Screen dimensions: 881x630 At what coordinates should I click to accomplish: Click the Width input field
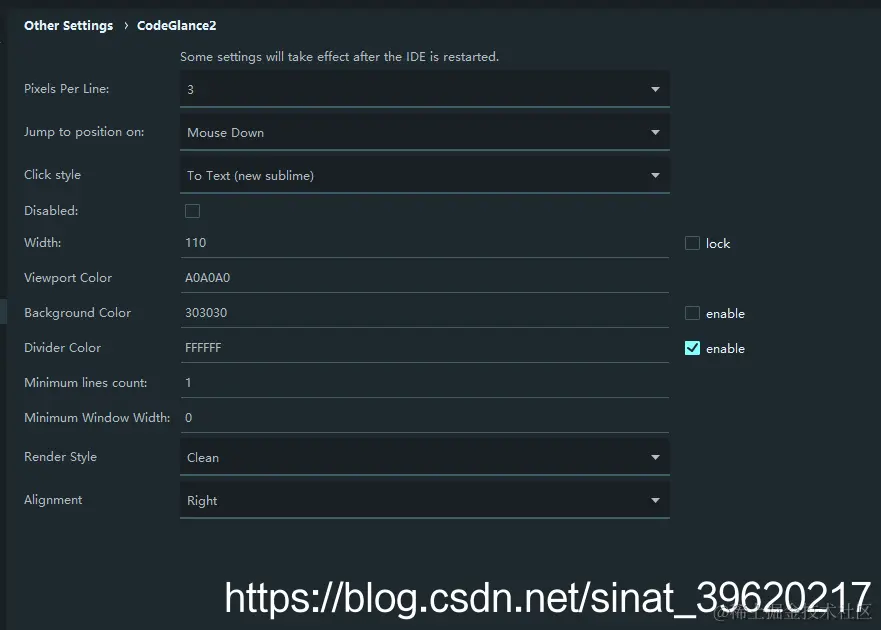425,243
